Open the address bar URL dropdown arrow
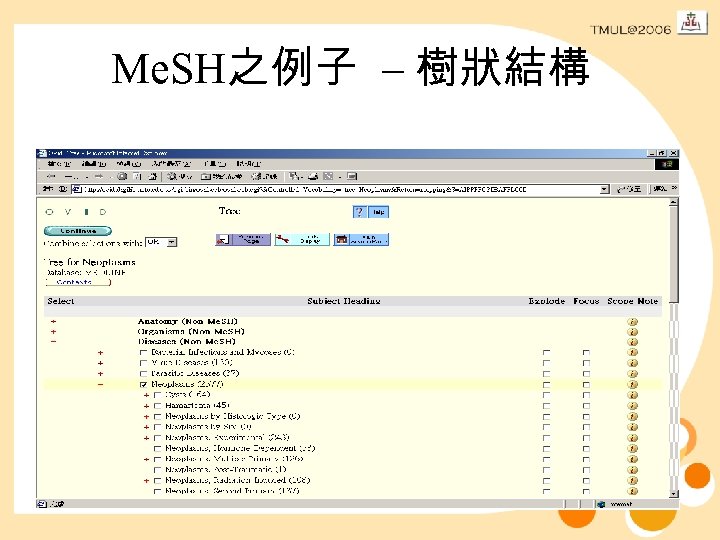Screen dimensions: 720x540 pos(605,189)
